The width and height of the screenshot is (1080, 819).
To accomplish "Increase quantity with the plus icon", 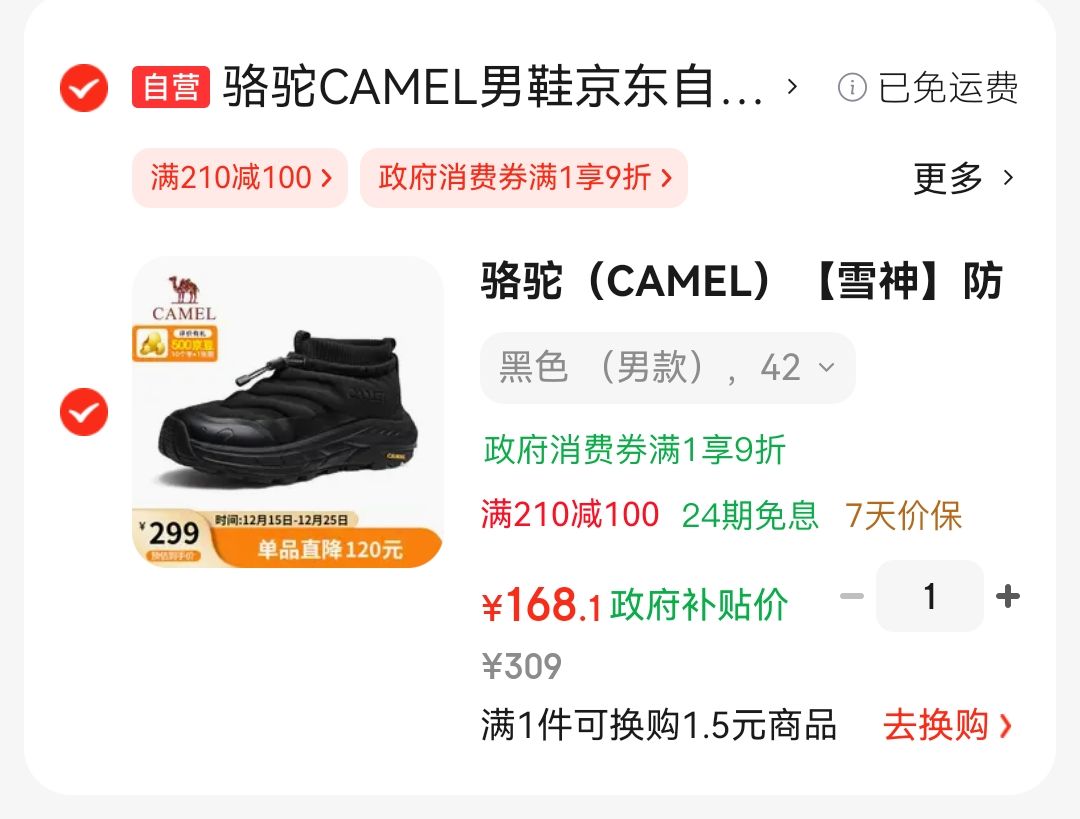I will click(1008, 597).
